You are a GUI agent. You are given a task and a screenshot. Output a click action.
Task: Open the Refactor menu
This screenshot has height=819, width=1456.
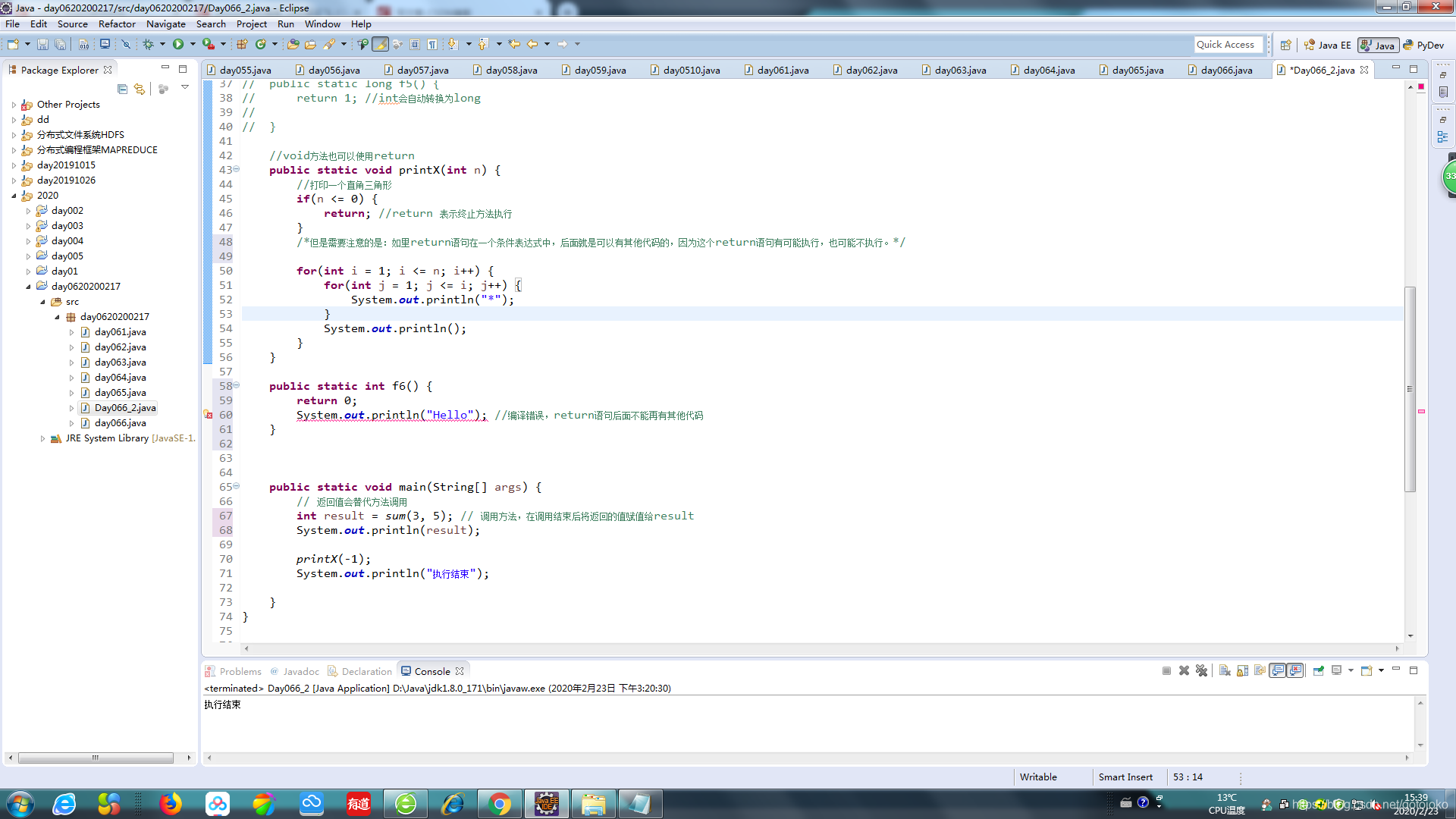pyautogui.click(x=117, y=24)
